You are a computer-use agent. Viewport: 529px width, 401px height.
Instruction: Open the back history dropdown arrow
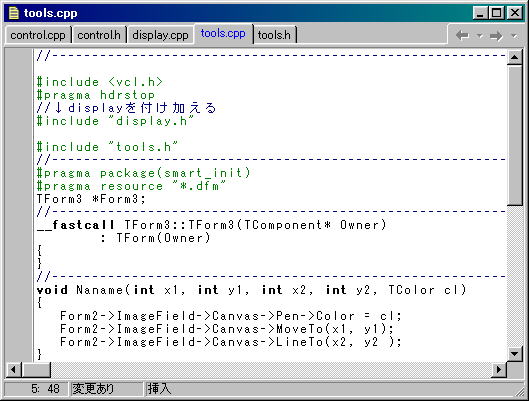(479, 35)
